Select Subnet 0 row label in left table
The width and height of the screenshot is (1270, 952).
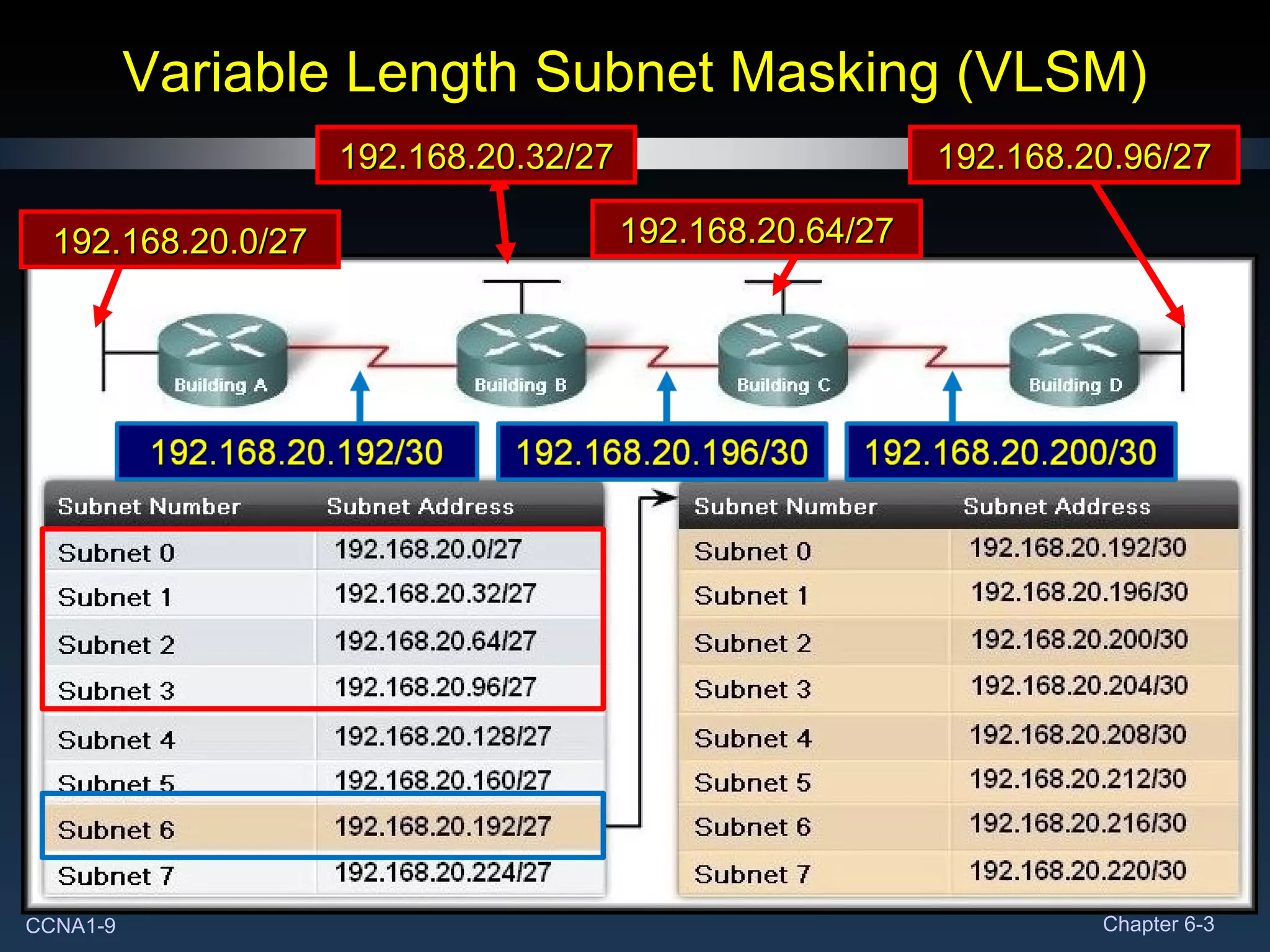(116, 553)
